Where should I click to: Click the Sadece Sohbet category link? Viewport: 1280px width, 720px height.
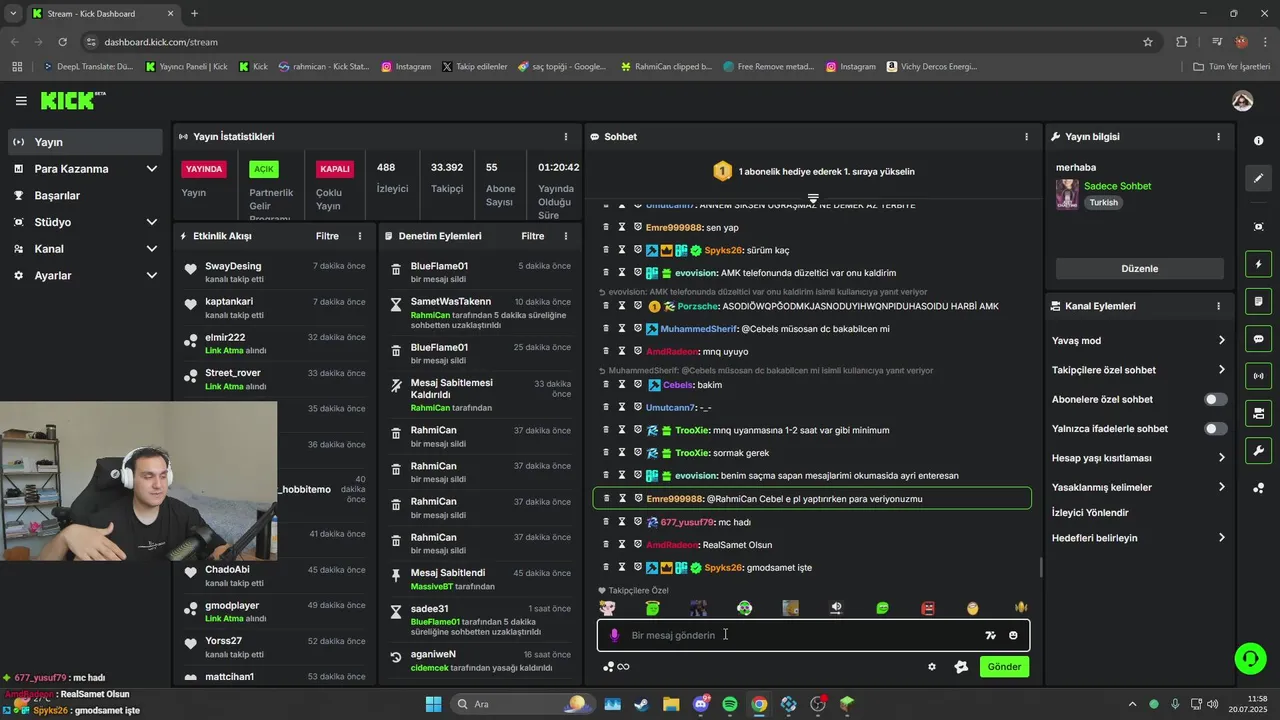point(1117,186)
